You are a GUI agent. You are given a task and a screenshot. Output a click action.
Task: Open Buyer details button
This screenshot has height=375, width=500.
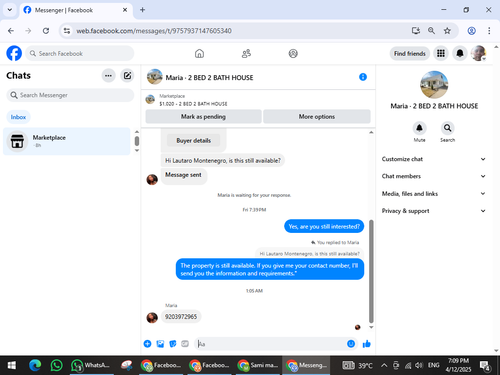tap(193, 140)
